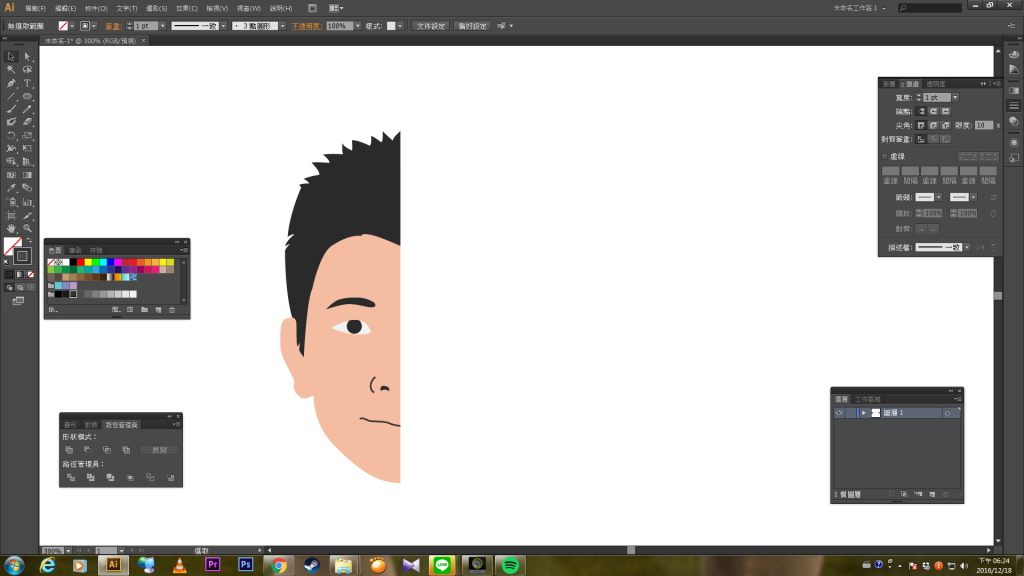This screenshot has width=1024, height=576.
Task: Toggle visibility eye of 圖層 1
Action: (839, 413)
